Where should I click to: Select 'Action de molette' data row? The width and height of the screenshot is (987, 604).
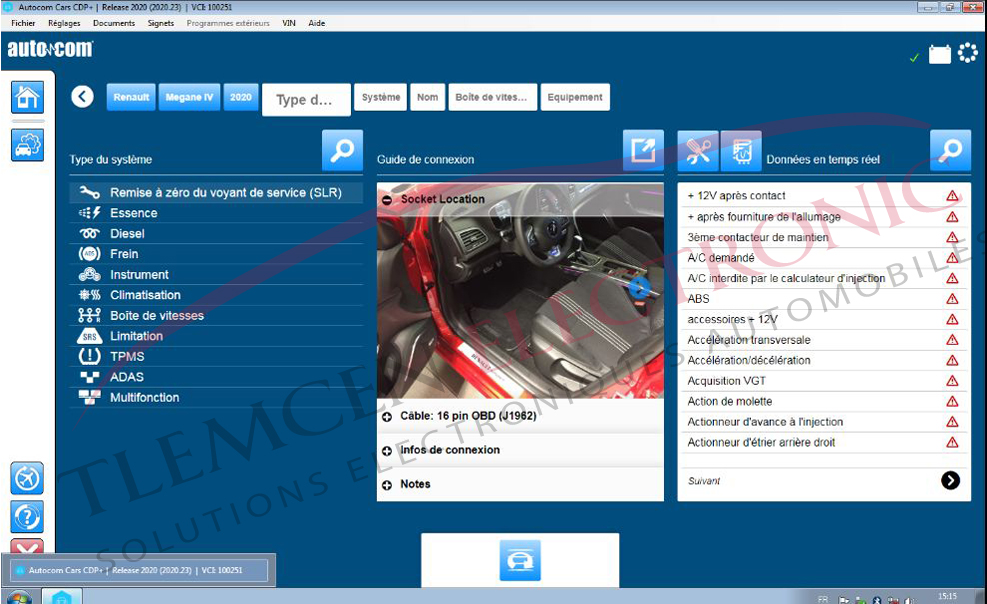823,401
